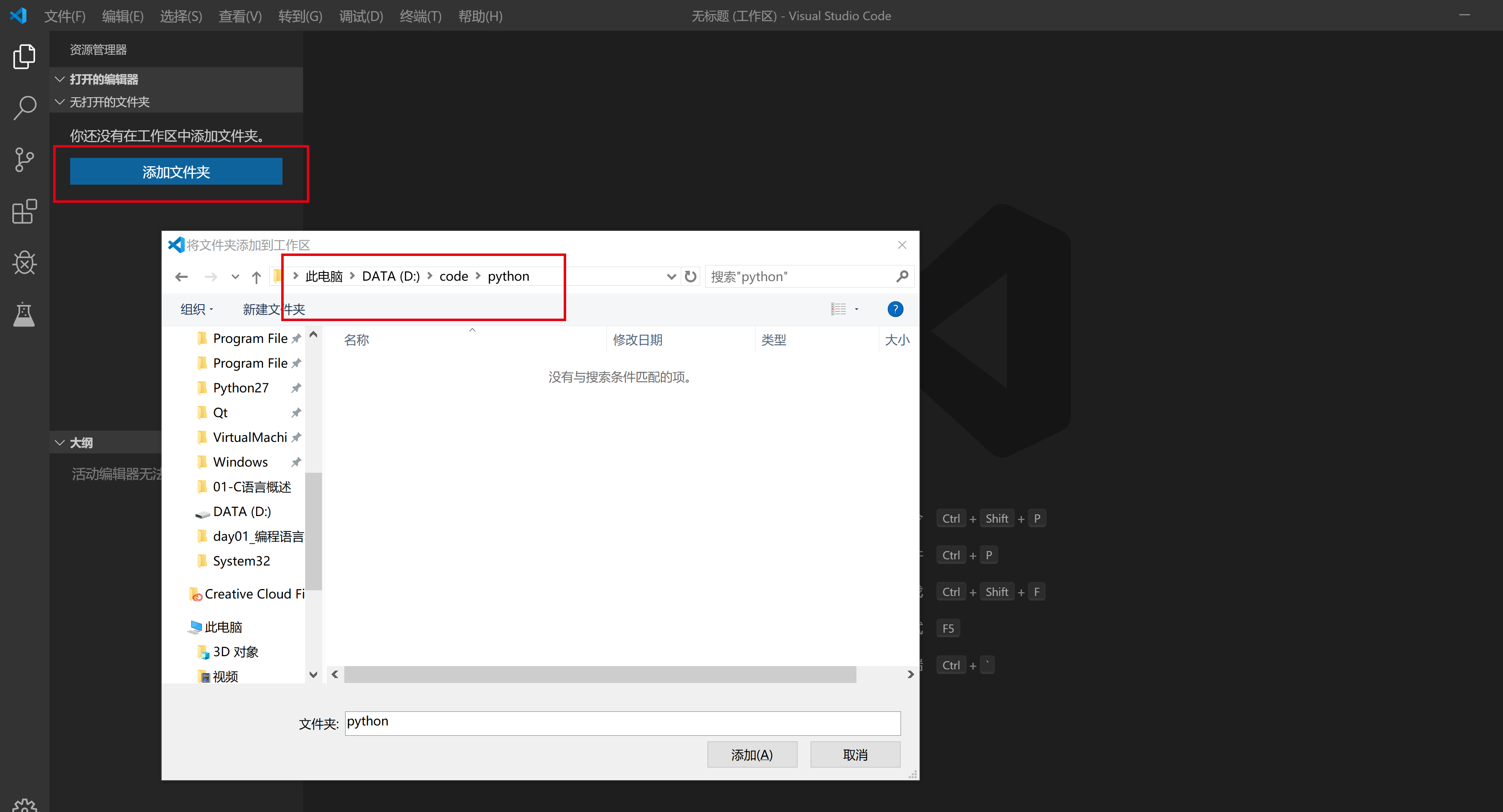Minimize the Visual Studio Code window
This screenshot has width=1503, height=812.
point(1464,15)
